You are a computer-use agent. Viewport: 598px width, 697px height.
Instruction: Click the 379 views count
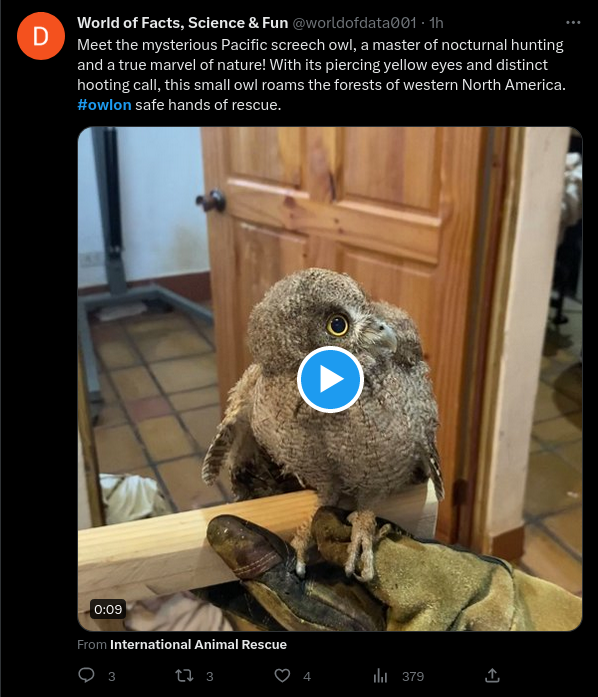pos(413,677)
